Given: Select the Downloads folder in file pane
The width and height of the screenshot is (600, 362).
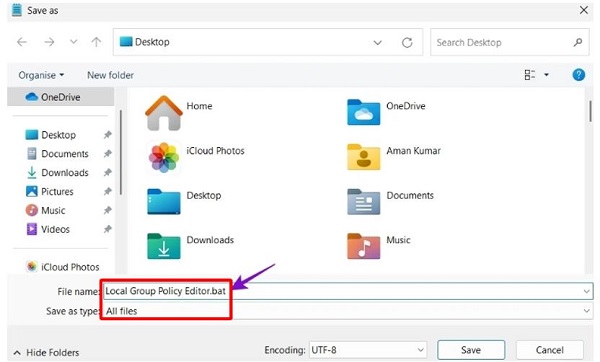Looking at the screenshot, I should click(190, 246).
